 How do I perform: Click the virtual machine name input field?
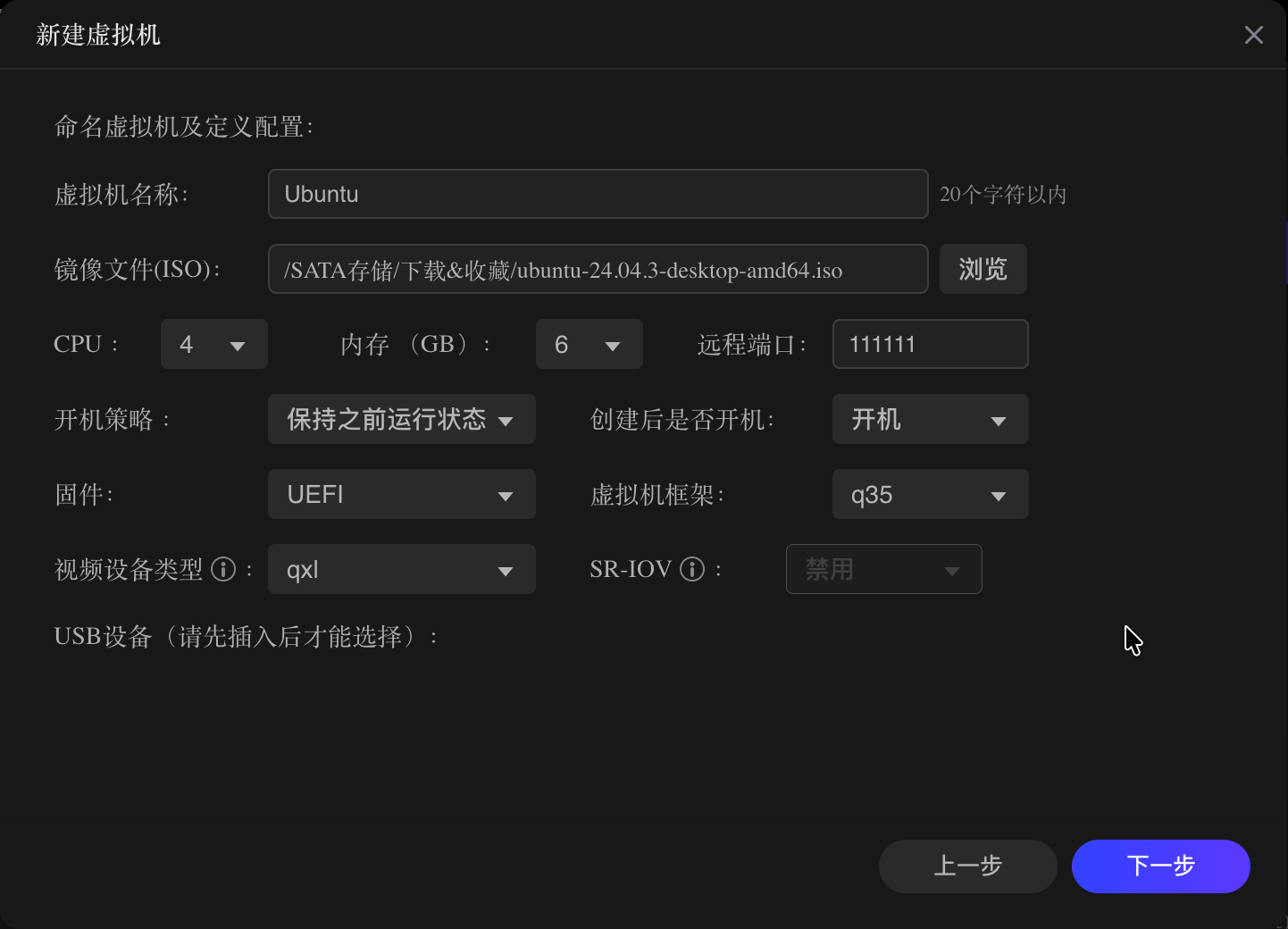click(598, 194)
